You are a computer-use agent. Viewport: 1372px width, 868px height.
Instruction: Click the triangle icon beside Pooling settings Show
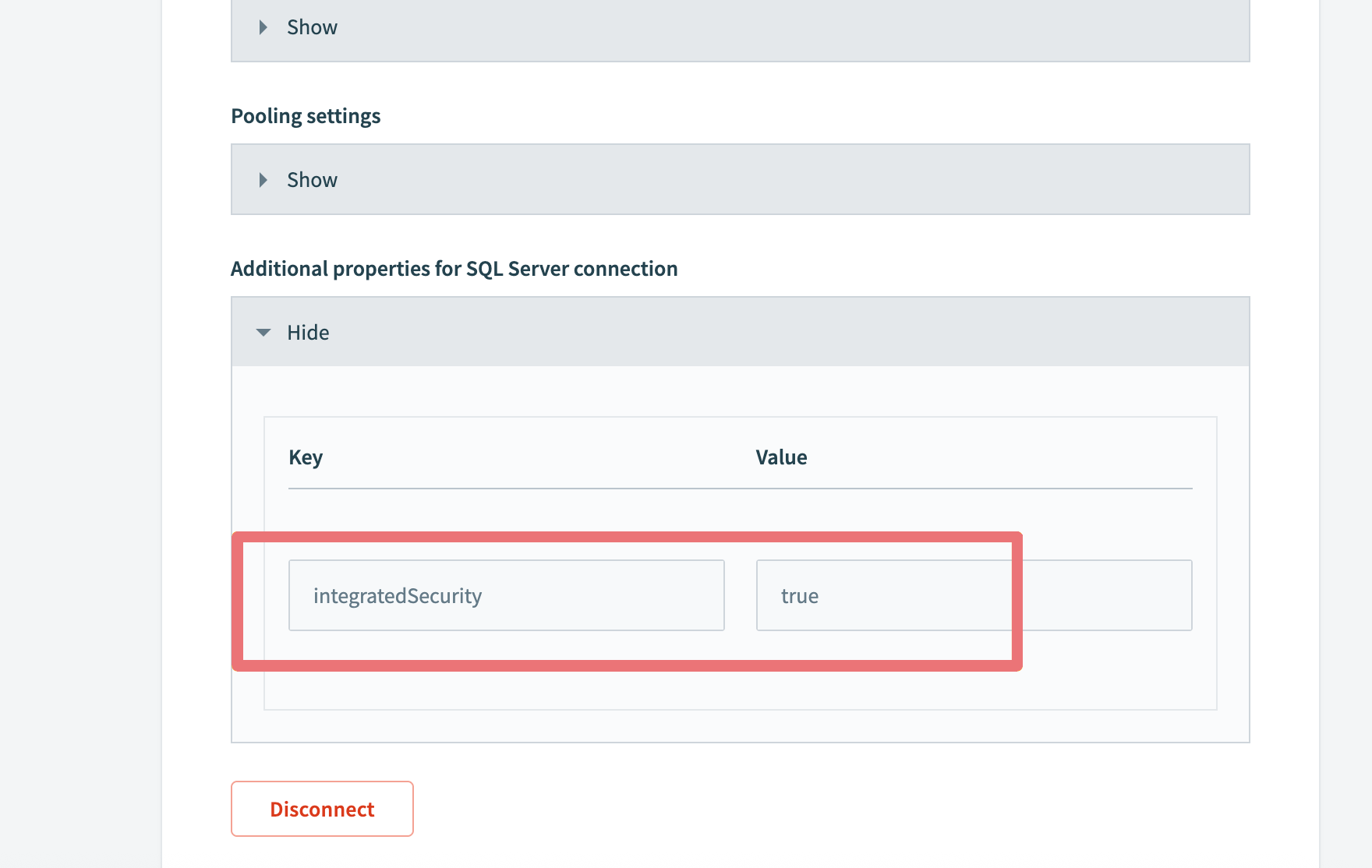(x=263, y=180)
